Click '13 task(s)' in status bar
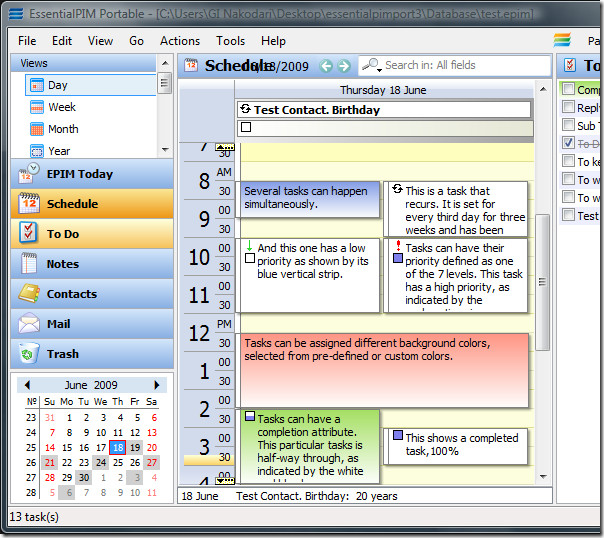The image size is (604, 538). coord(34,517)
